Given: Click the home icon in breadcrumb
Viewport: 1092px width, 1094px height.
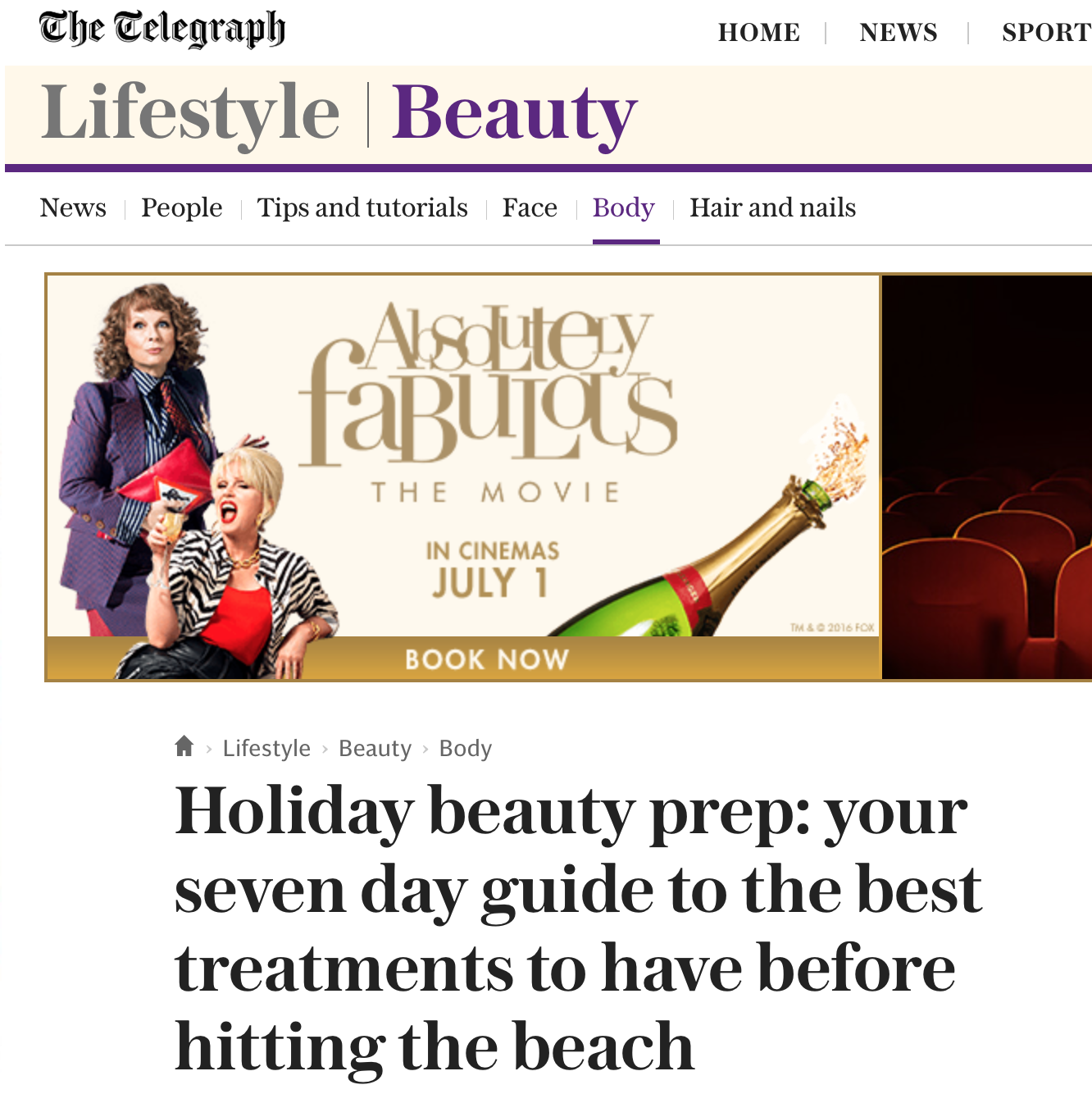Looking at the screenshot, I should coord(184,746).
